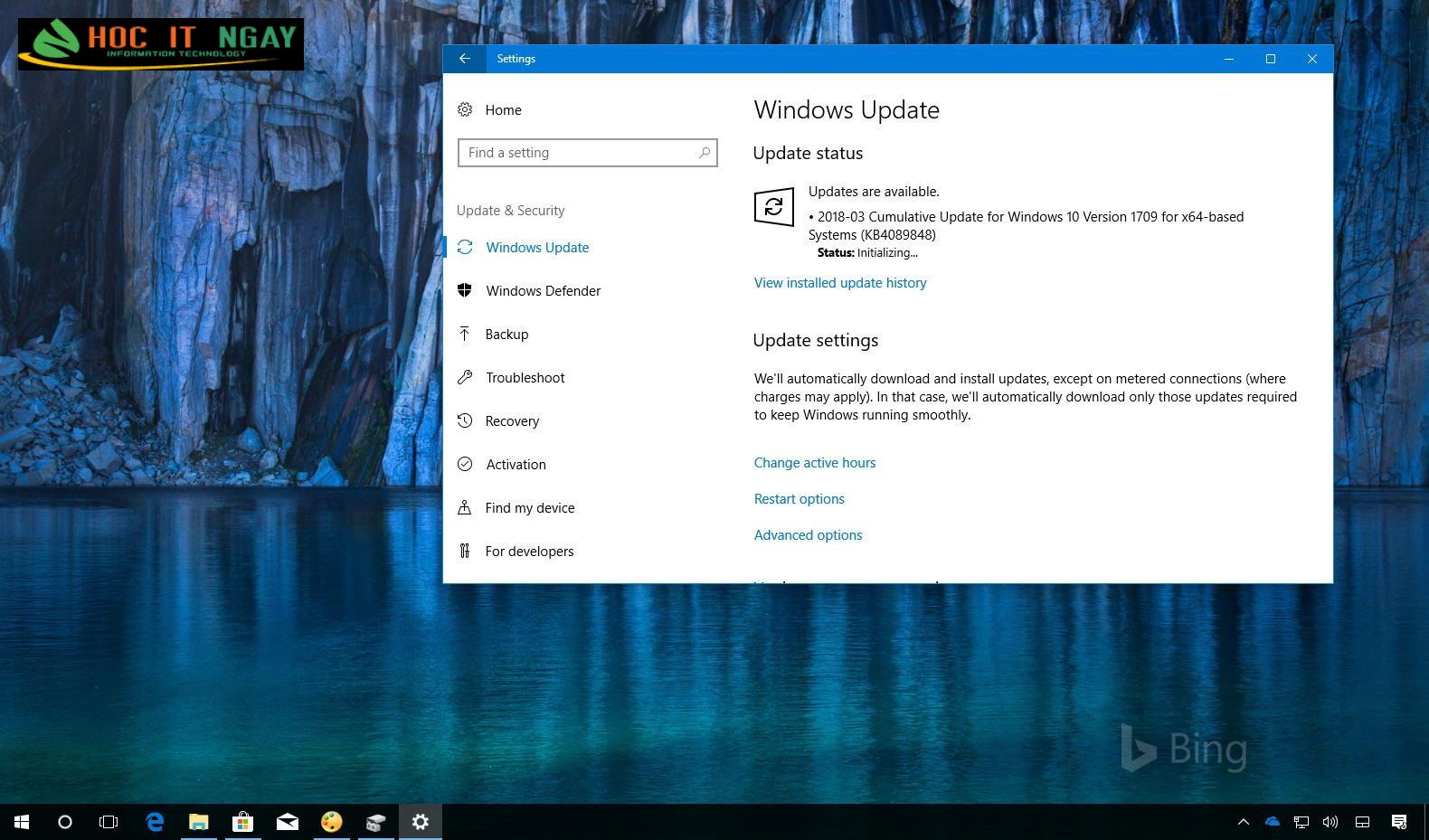Click the Windows Defender shield icon
This screenshot has height=840, width=1429.
click(x=465, y=290)
